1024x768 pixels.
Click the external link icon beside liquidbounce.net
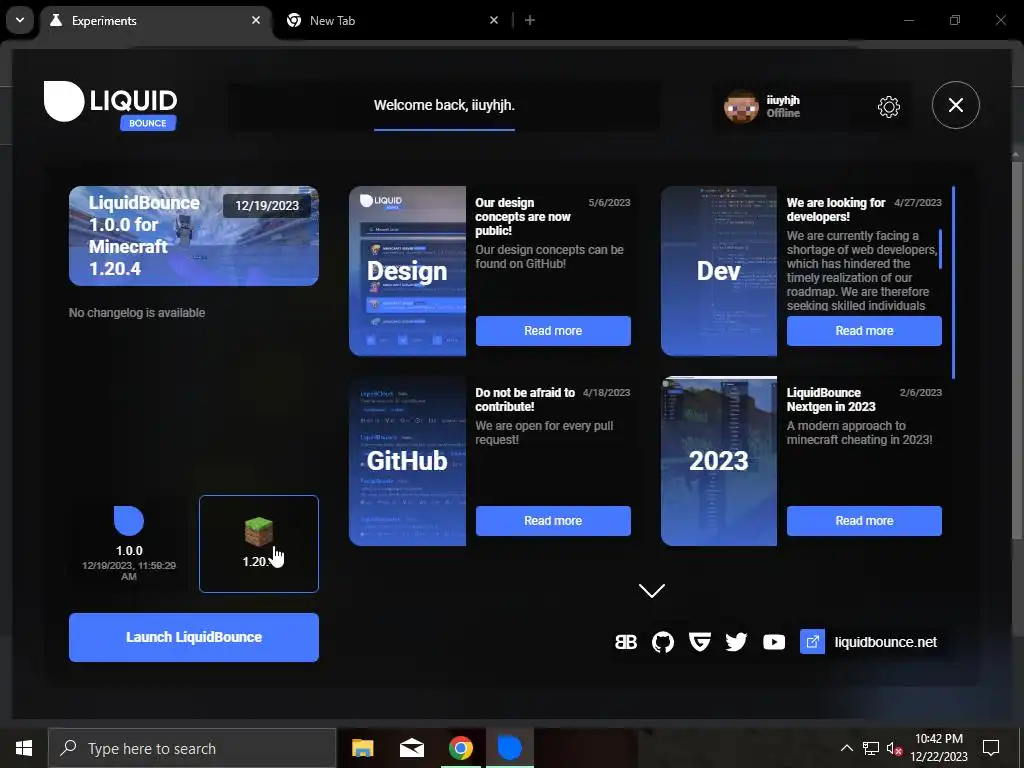click(x=812, y=642)
